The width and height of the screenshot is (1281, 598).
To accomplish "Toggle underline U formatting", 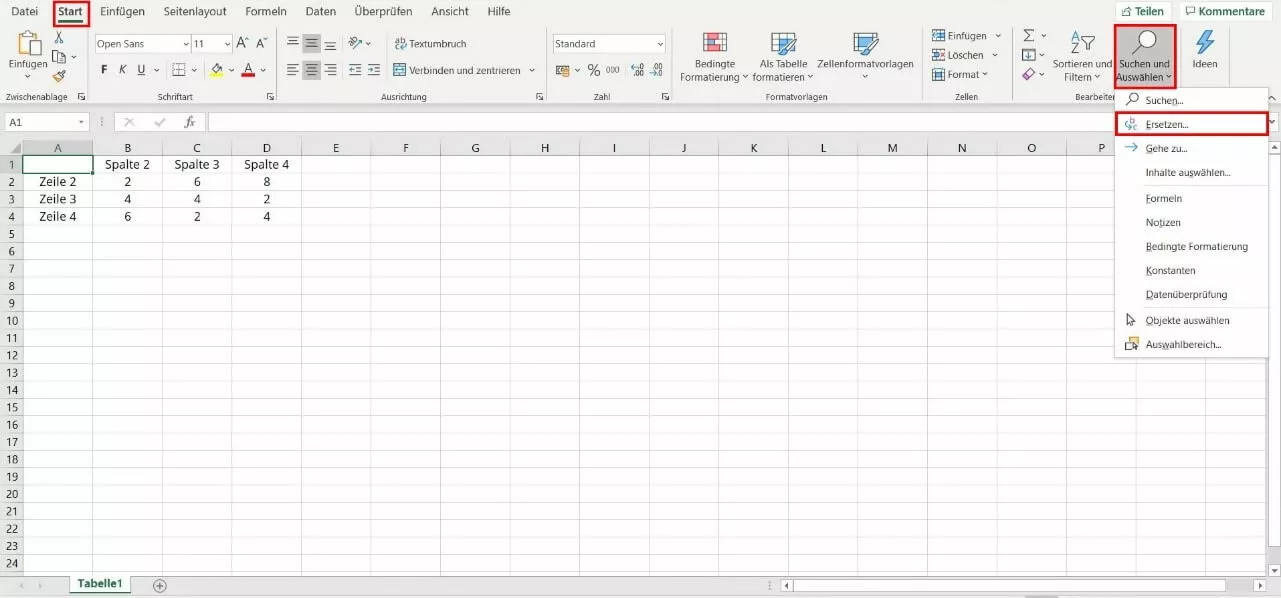I will click(141, 70).
